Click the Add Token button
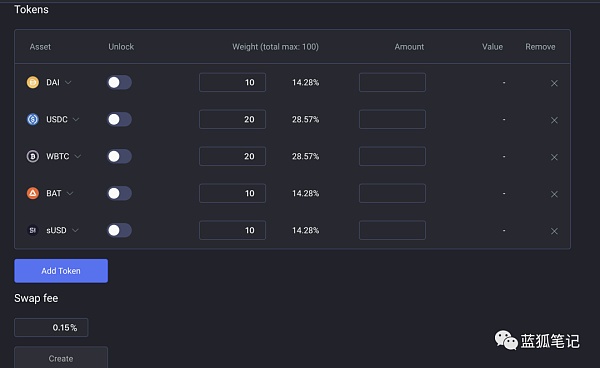This screenshot has width=600, height=368. click(x=61, y=271)
